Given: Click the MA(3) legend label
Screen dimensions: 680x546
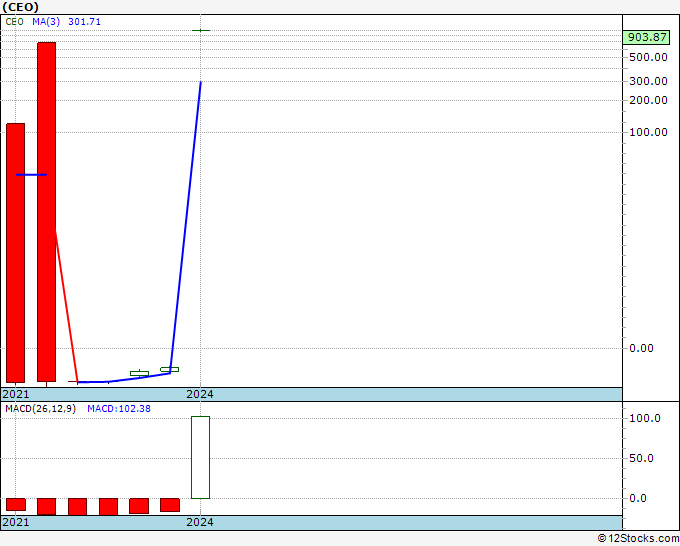Looking at the screenshot, I should [x=46, y=22].
